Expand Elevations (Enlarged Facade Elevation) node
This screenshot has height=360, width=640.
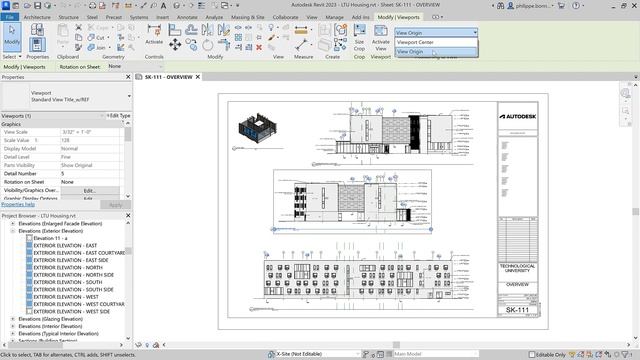click(13, 224)
